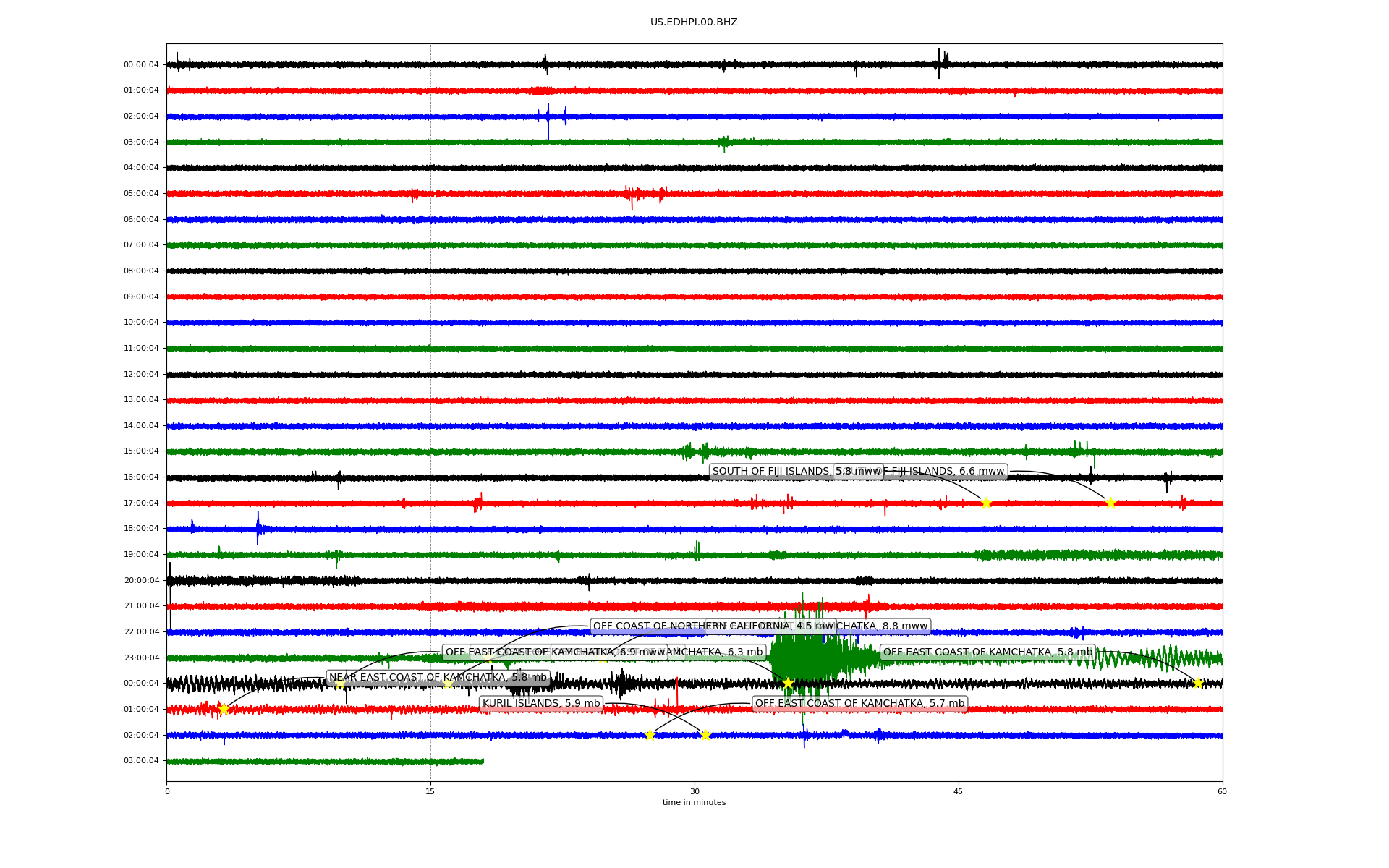Screen dimensions: 1389x868
Task: Select OFF EAST COAST OF KAMCHATKA, 6.9 mww annotation
Action: tap(555, 652)
